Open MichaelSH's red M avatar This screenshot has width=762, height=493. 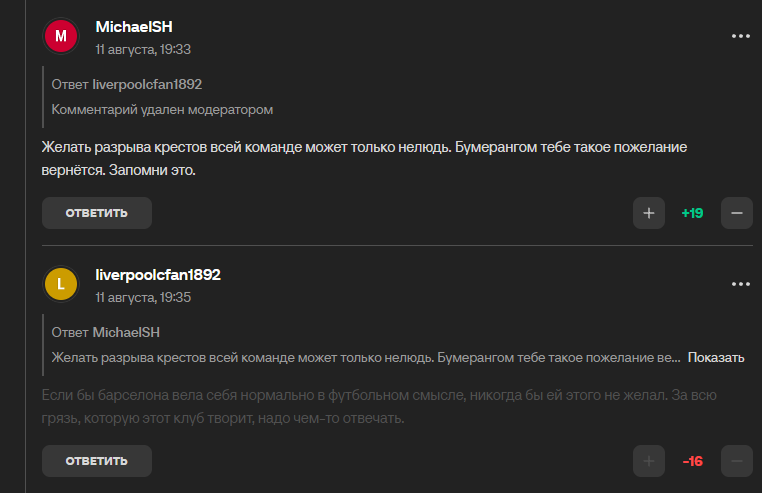(61, 36)
